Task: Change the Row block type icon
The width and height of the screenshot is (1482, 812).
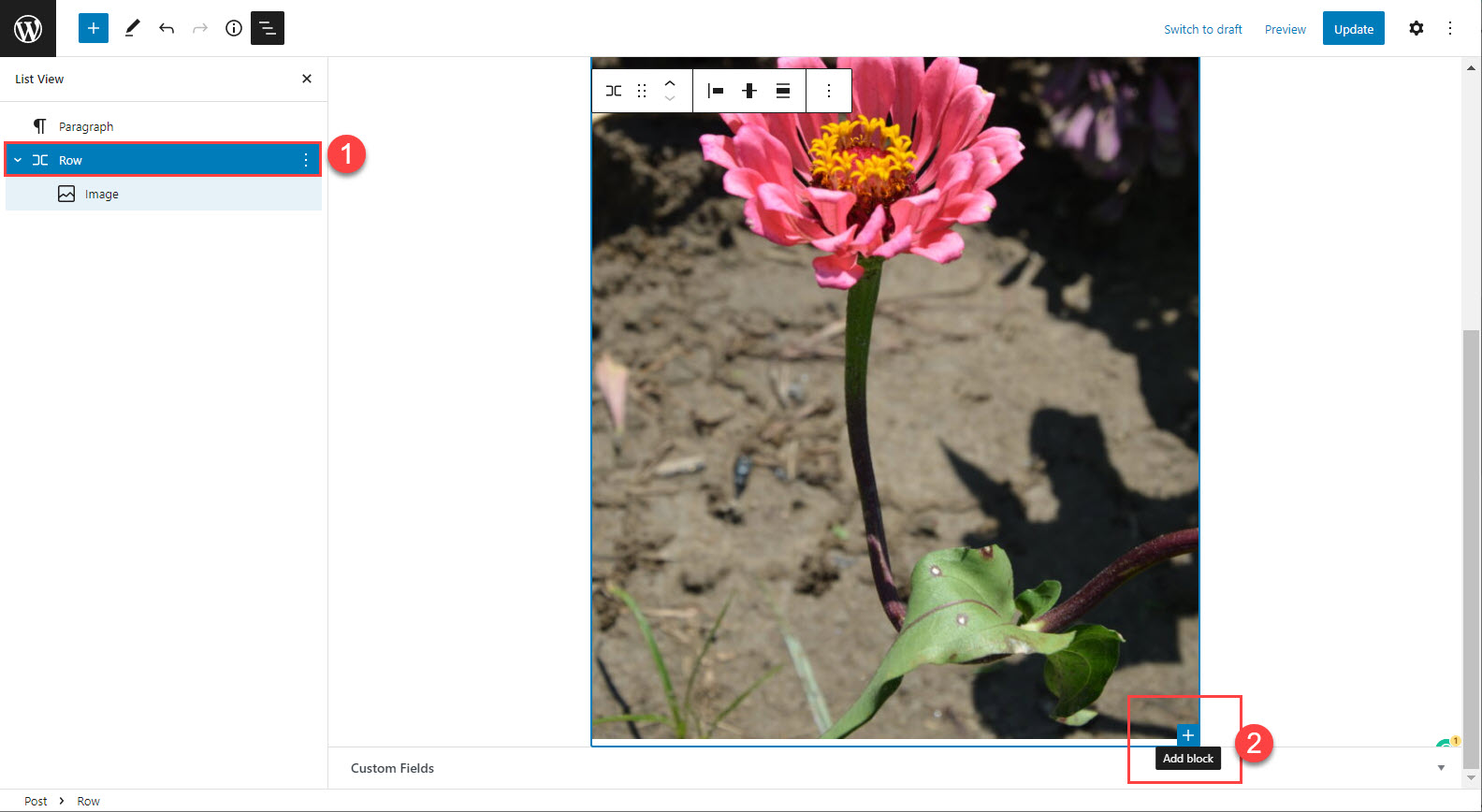Action: pos(614,91)
